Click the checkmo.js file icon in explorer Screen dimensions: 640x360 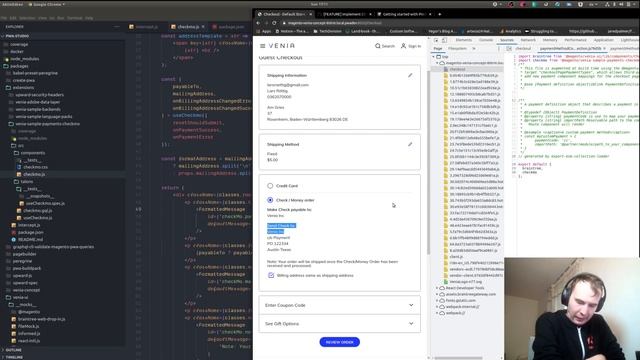(19, 174)
